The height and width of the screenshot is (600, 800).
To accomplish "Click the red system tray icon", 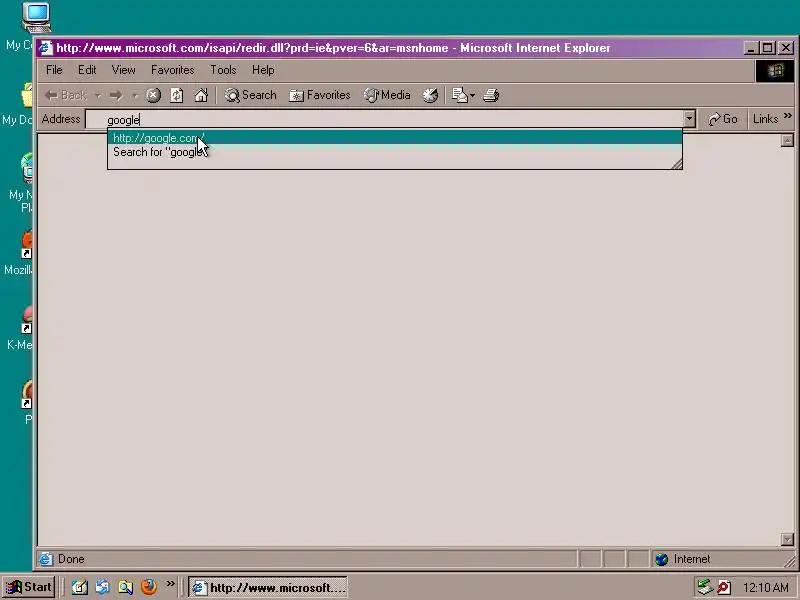I will tap(723, 588).
